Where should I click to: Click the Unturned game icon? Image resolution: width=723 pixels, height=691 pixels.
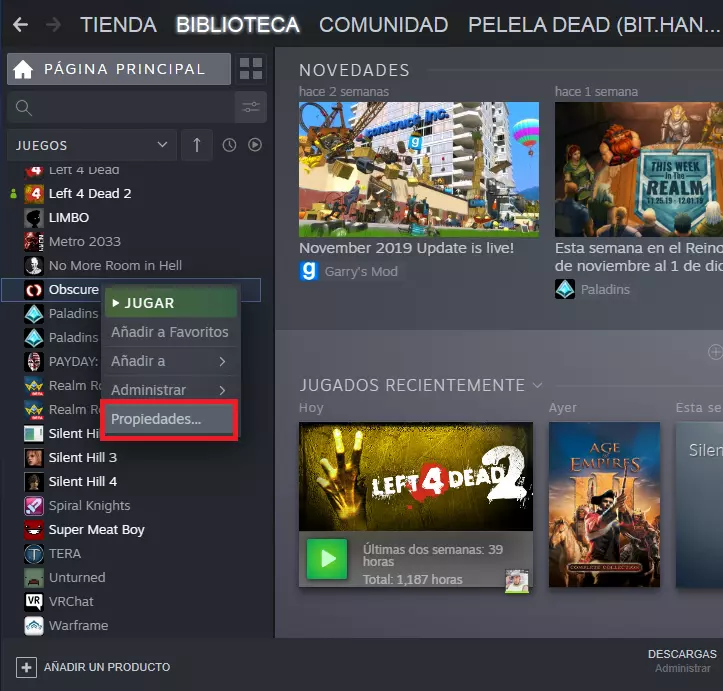point(34,578)
